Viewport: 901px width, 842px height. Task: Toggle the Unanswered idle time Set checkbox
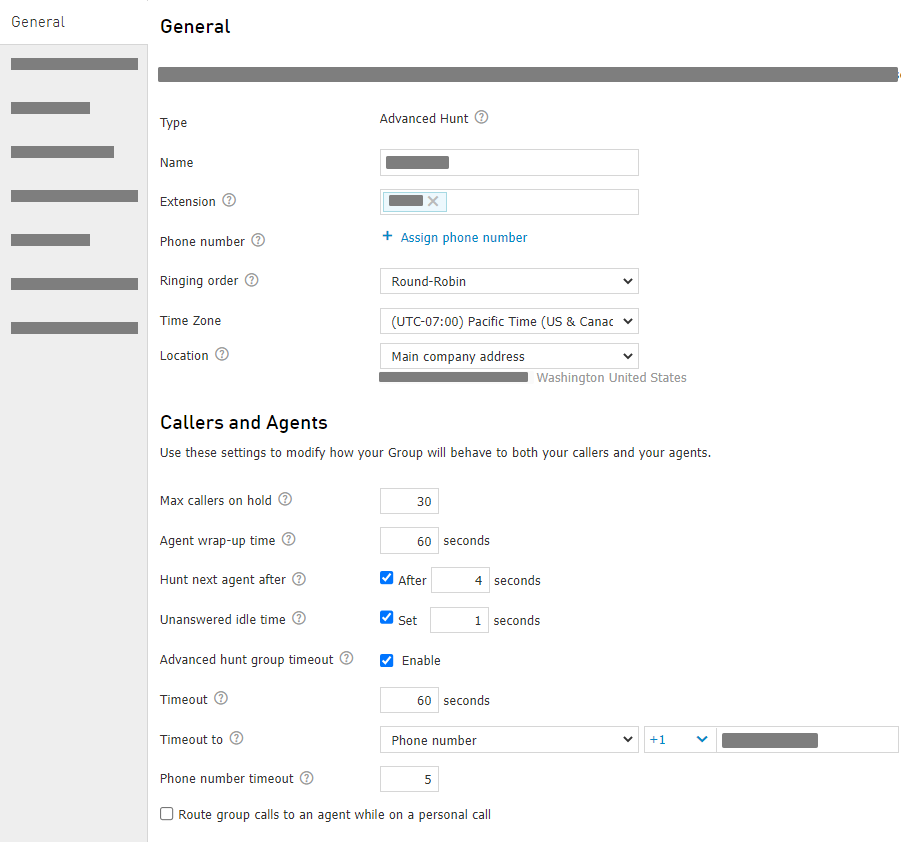pos(387,618)
